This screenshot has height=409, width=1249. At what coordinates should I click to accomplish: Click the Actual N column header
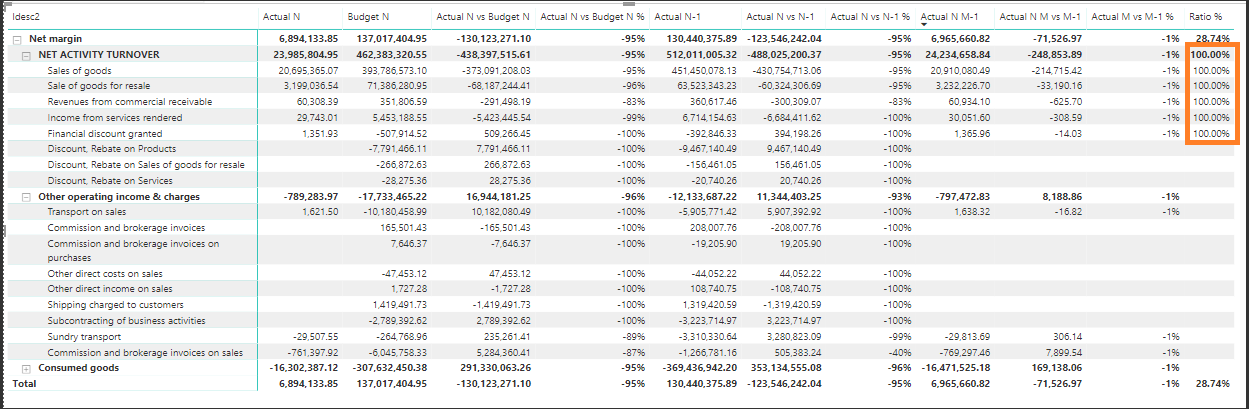(x=280, y=17)
